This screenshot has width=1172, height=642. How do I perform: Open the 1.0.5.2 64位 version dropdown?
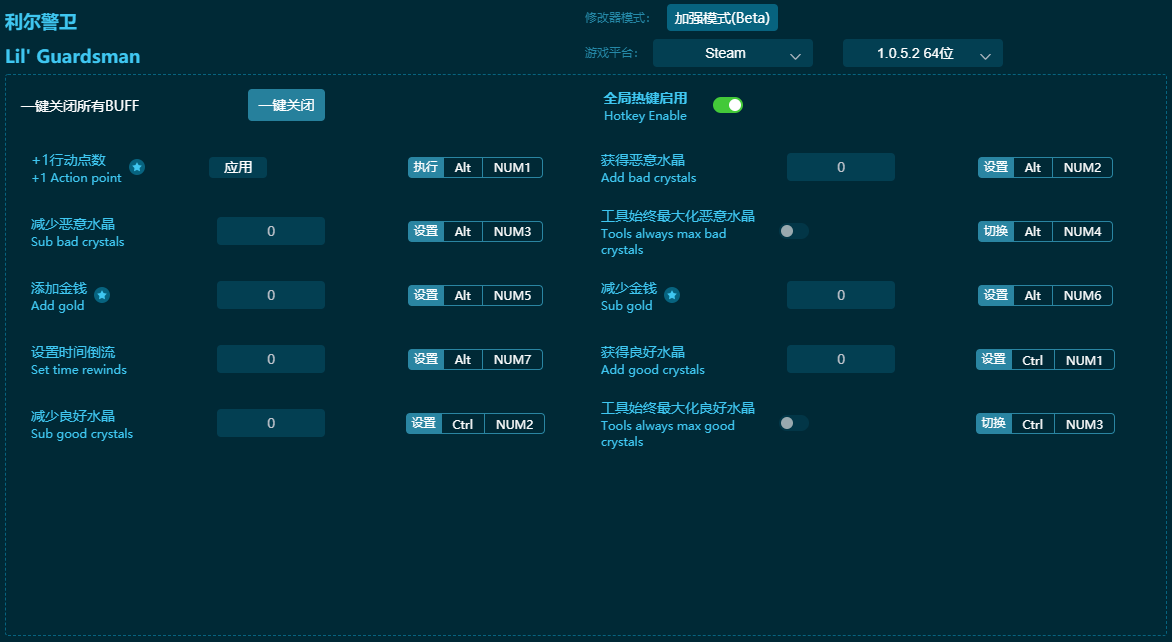[x=922, y=53]
